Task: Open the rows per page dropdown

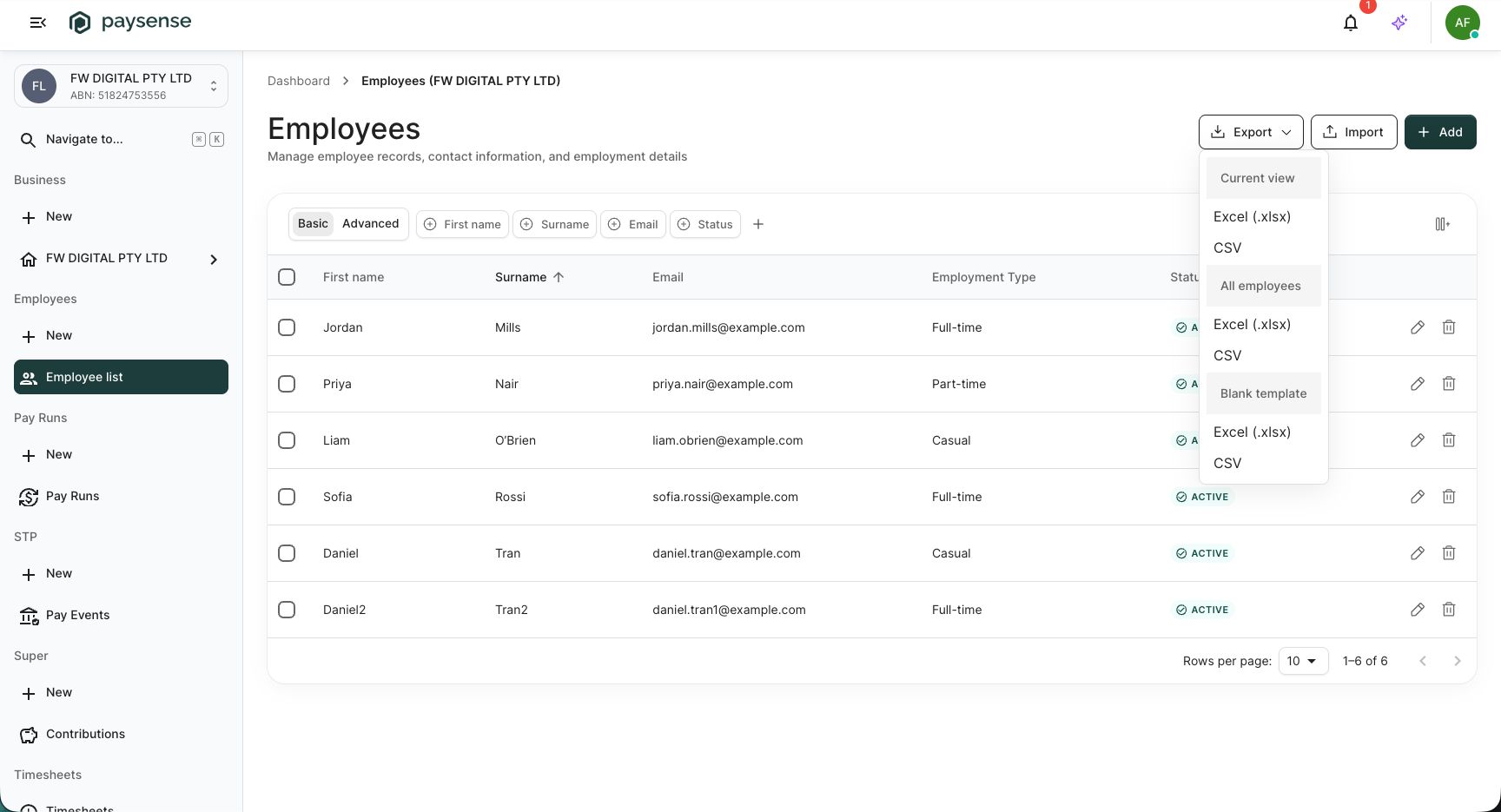Action: click(1303, 661)
